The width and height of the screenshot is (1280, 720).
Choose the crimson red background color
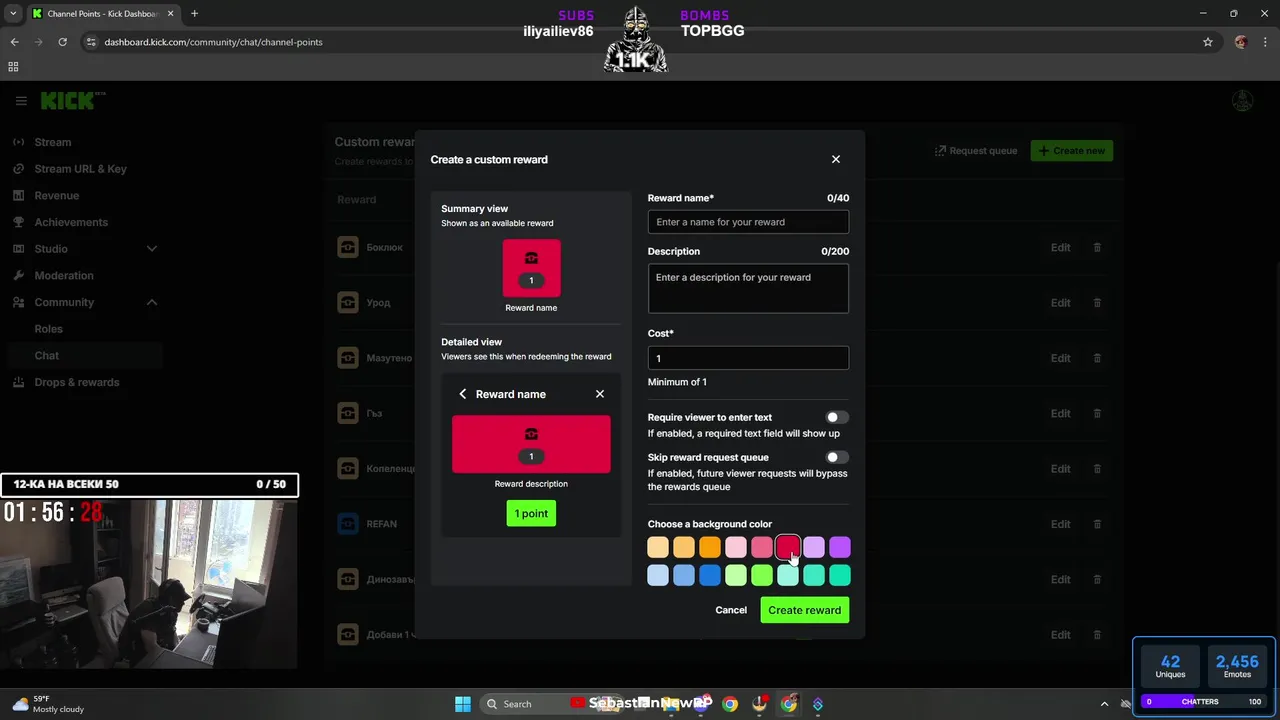[x=788, y=547]
